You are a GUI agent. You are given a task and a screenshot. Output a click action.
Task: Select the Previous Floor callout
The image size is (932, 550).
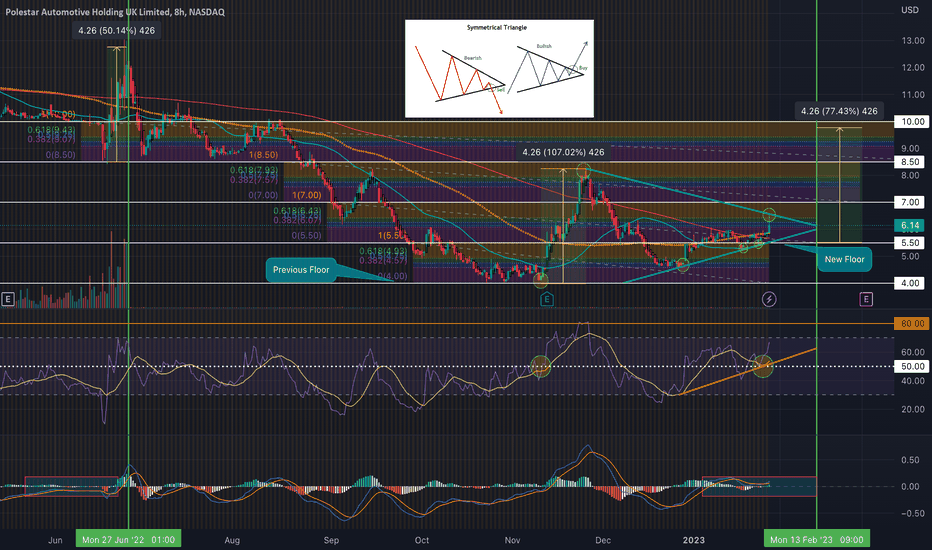click(301, 270)
